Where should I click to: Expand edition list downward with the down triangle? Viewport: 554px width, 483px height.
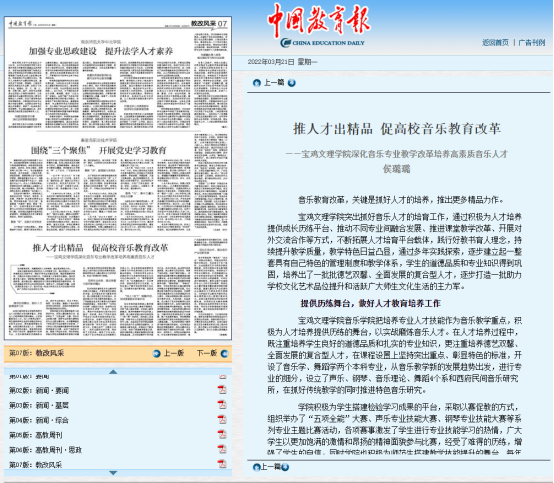pos(113,473)
